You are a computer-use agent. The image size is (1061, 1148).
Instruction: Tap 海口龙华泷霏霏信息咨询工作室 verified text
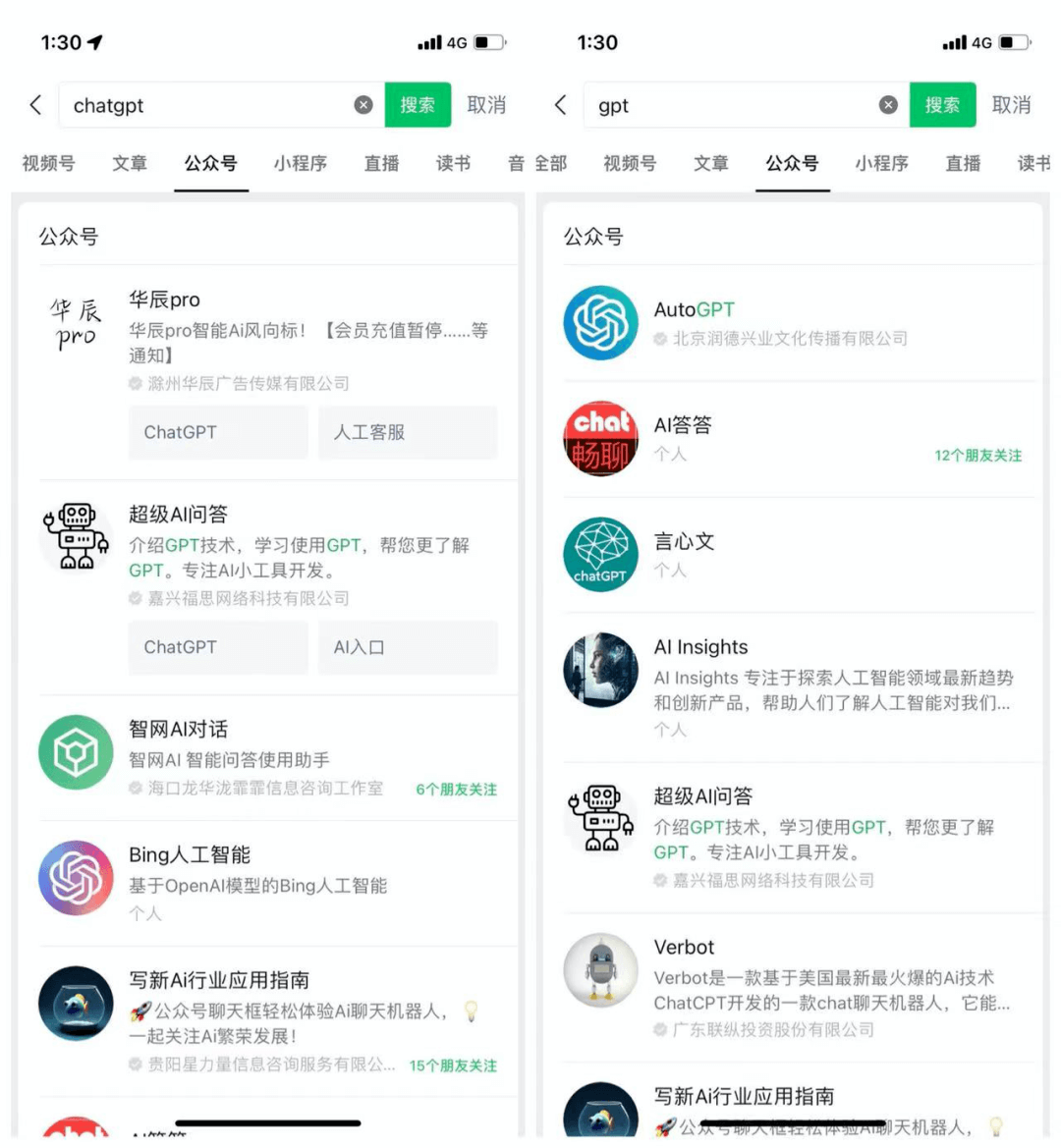(x=265, y=788)
